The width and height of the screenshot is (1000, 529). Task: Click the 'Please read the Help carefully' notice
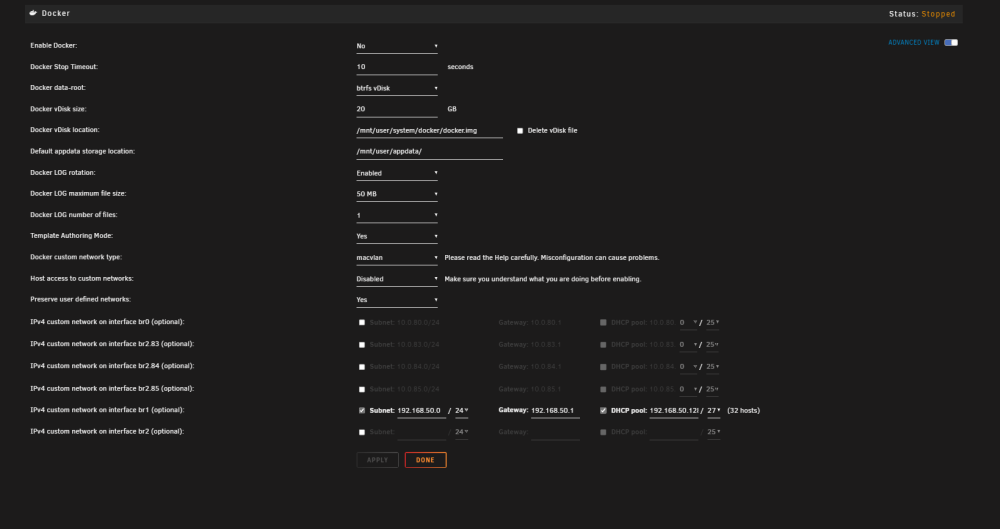(552, 258)
